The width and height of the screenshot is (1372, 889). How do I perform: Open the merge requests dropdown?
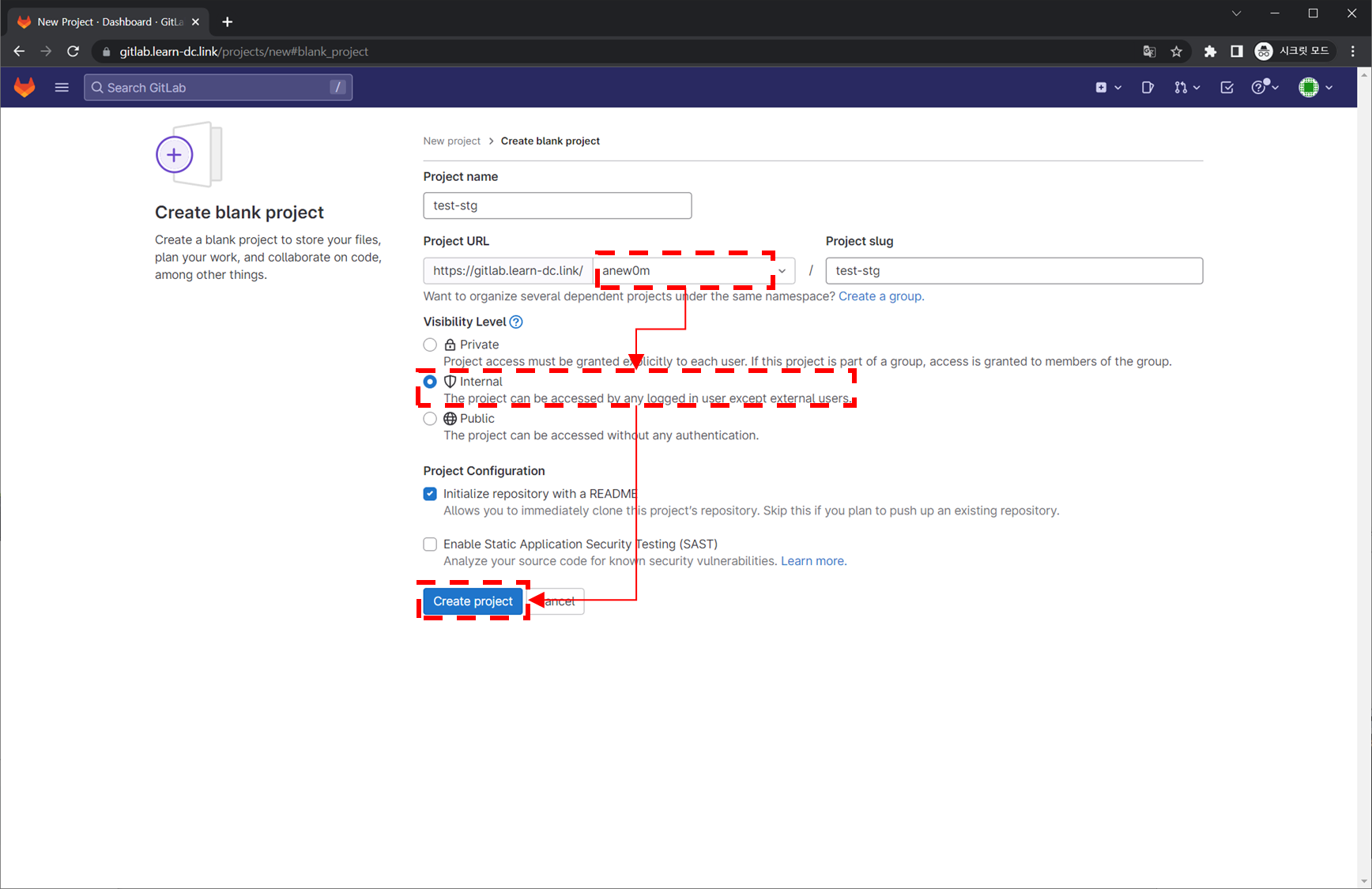(x=1186, y=88)
